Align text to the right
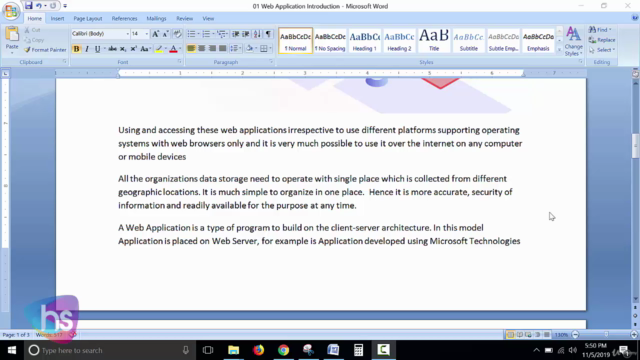This screenshot has width=640, height=360. tap(212, 49)
